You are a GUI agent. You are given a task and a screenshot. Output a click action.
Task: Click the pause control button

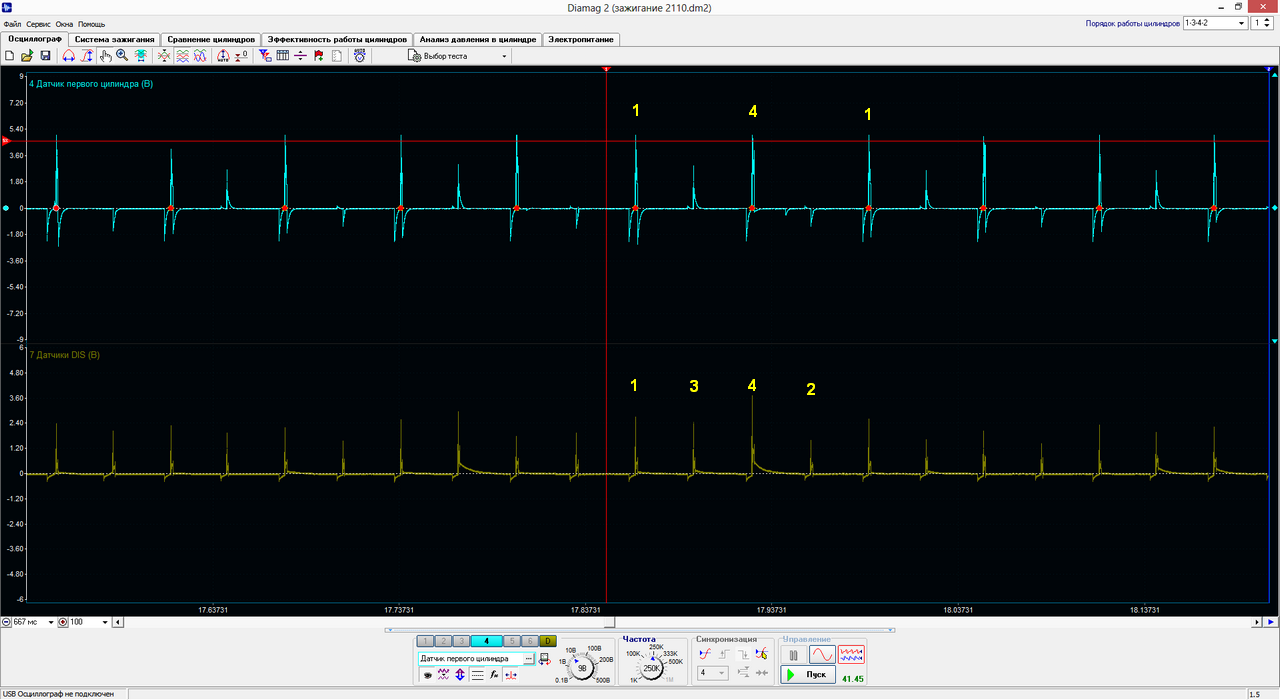coord(793,655)
